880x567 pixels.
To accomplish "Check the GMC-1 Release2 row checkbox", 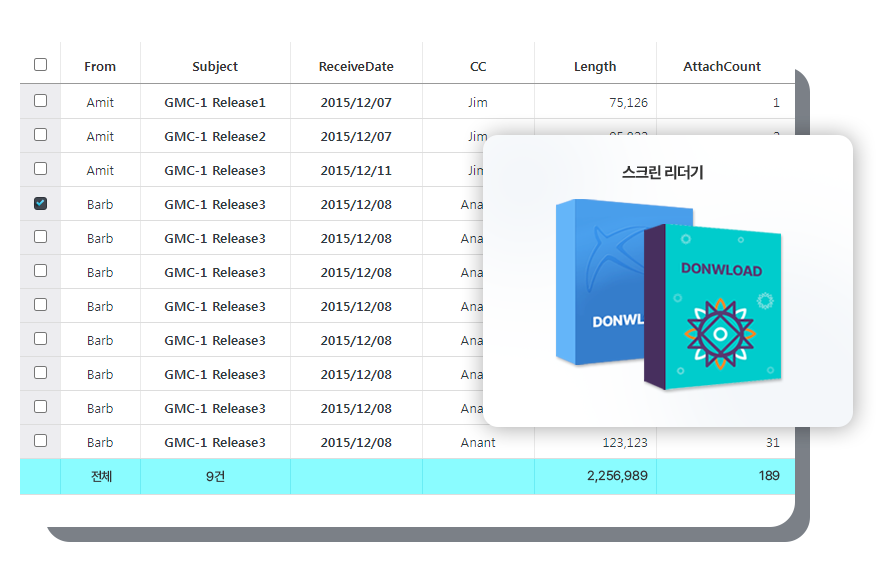I will tap(40, 135).
